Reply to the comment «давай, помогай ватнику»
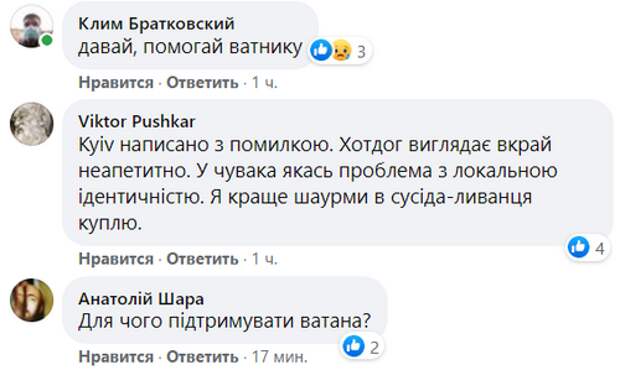This screenshot has height=370, width=620. (x=202, y=83)
